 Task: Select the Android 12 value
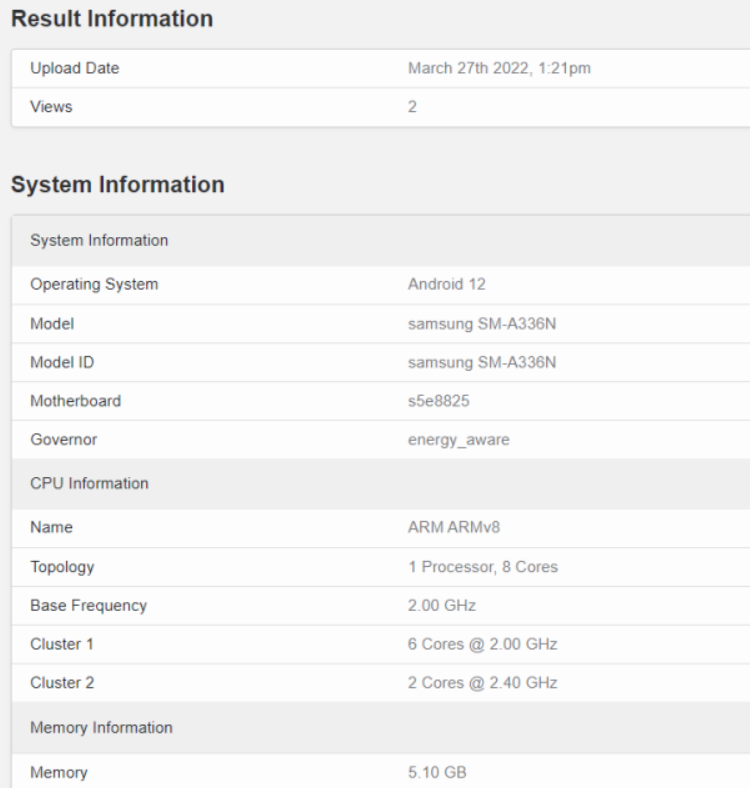click(x=446, y=284)
